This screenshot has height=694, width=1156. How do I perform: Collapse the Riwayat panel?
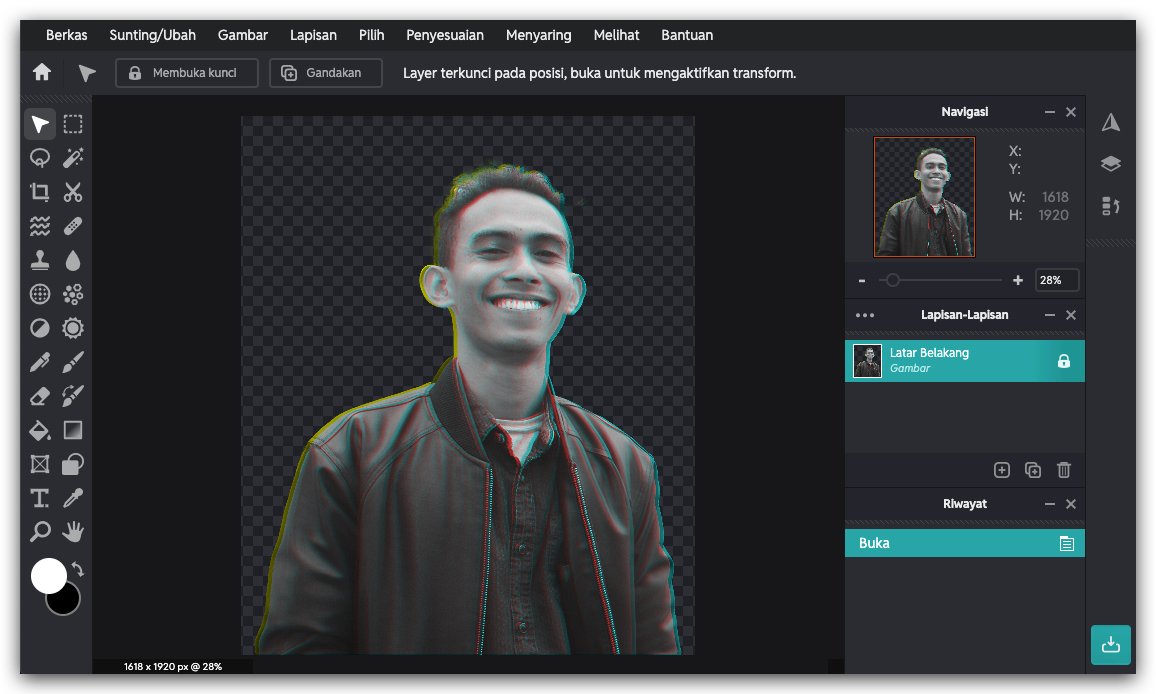1050,504
